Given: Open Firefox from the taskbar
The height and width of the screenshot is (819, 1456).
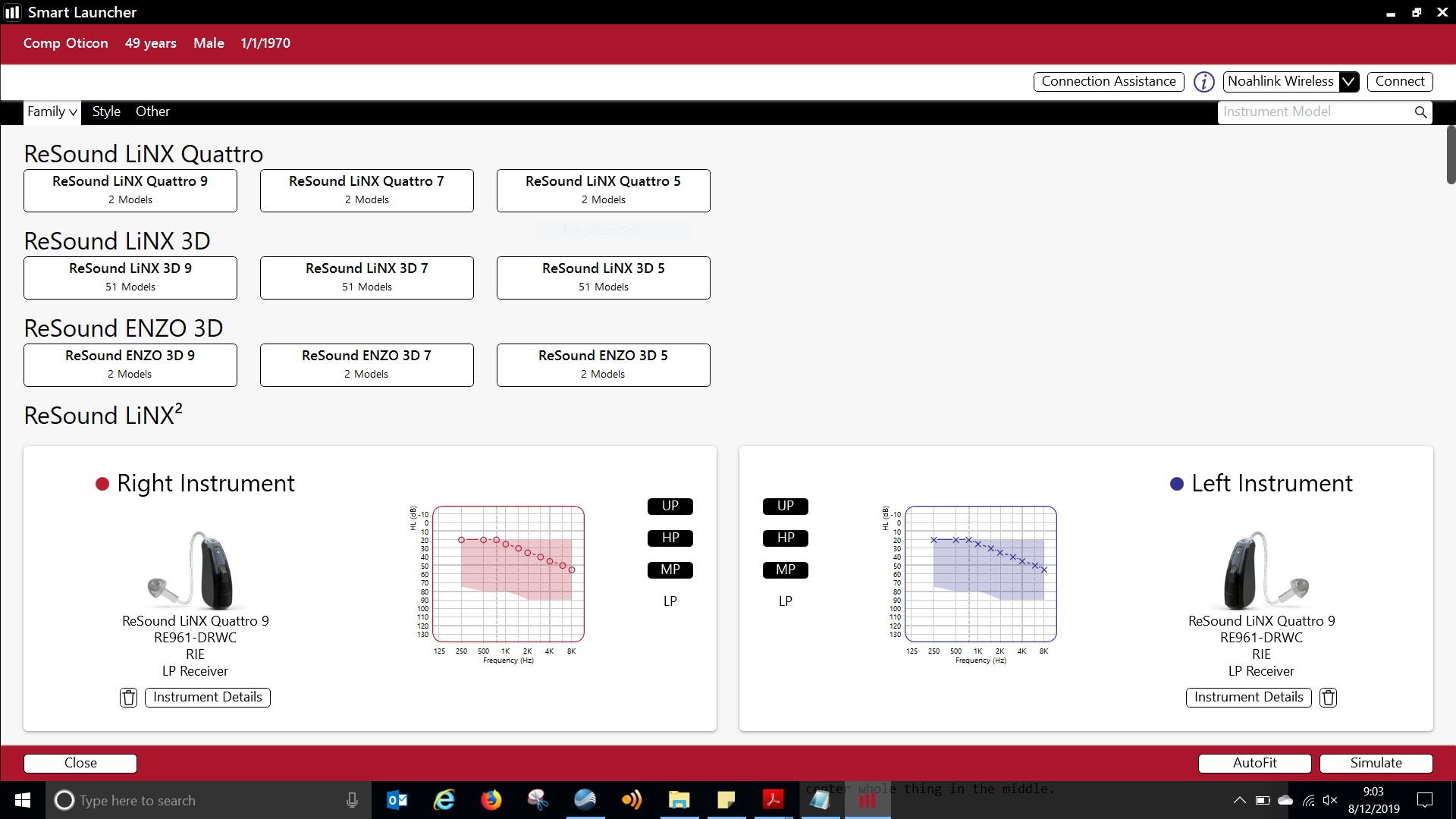Looking at the screenshot, I should [491, 800].
